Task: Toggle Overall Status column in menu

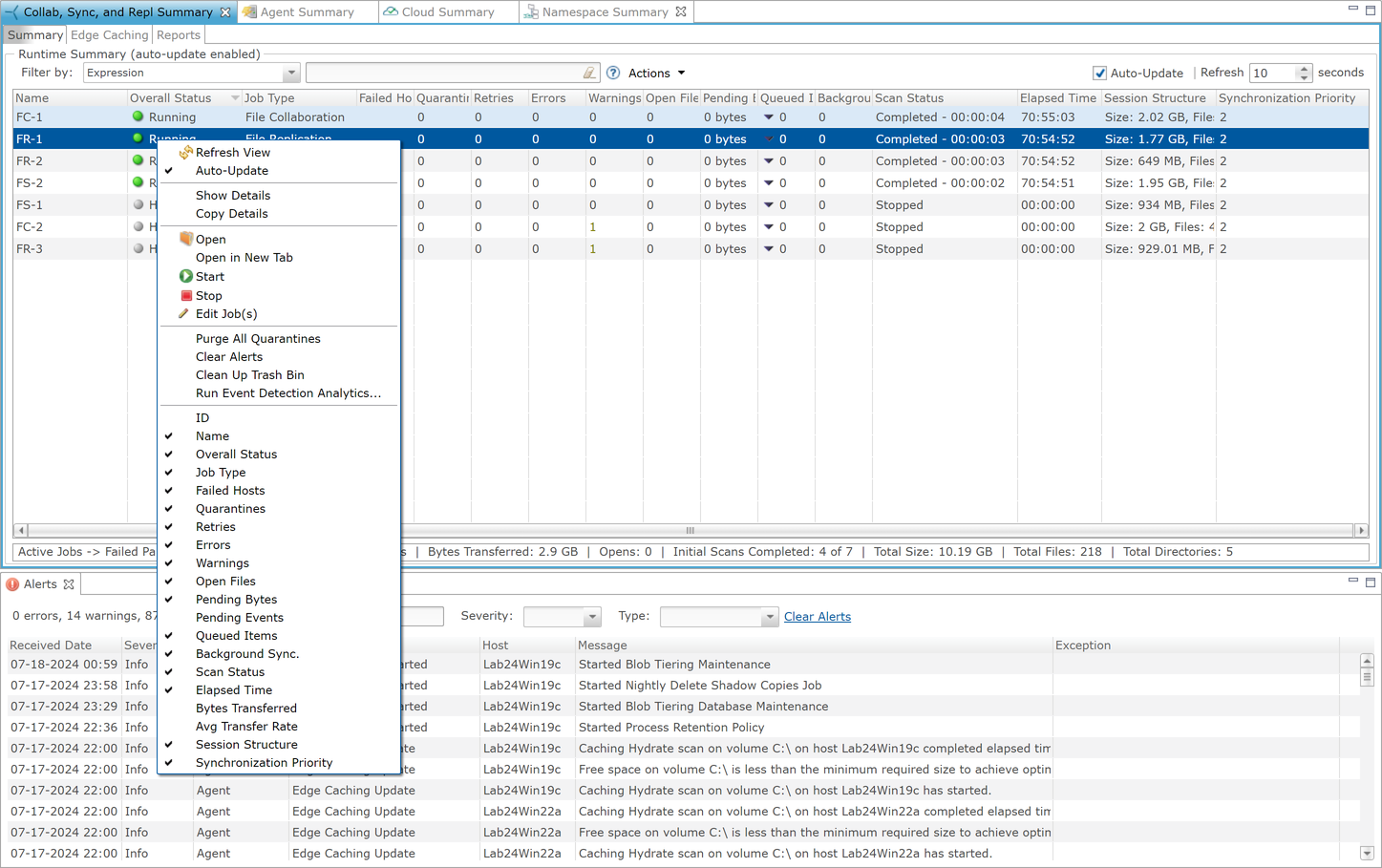Action: coord(237,455)
